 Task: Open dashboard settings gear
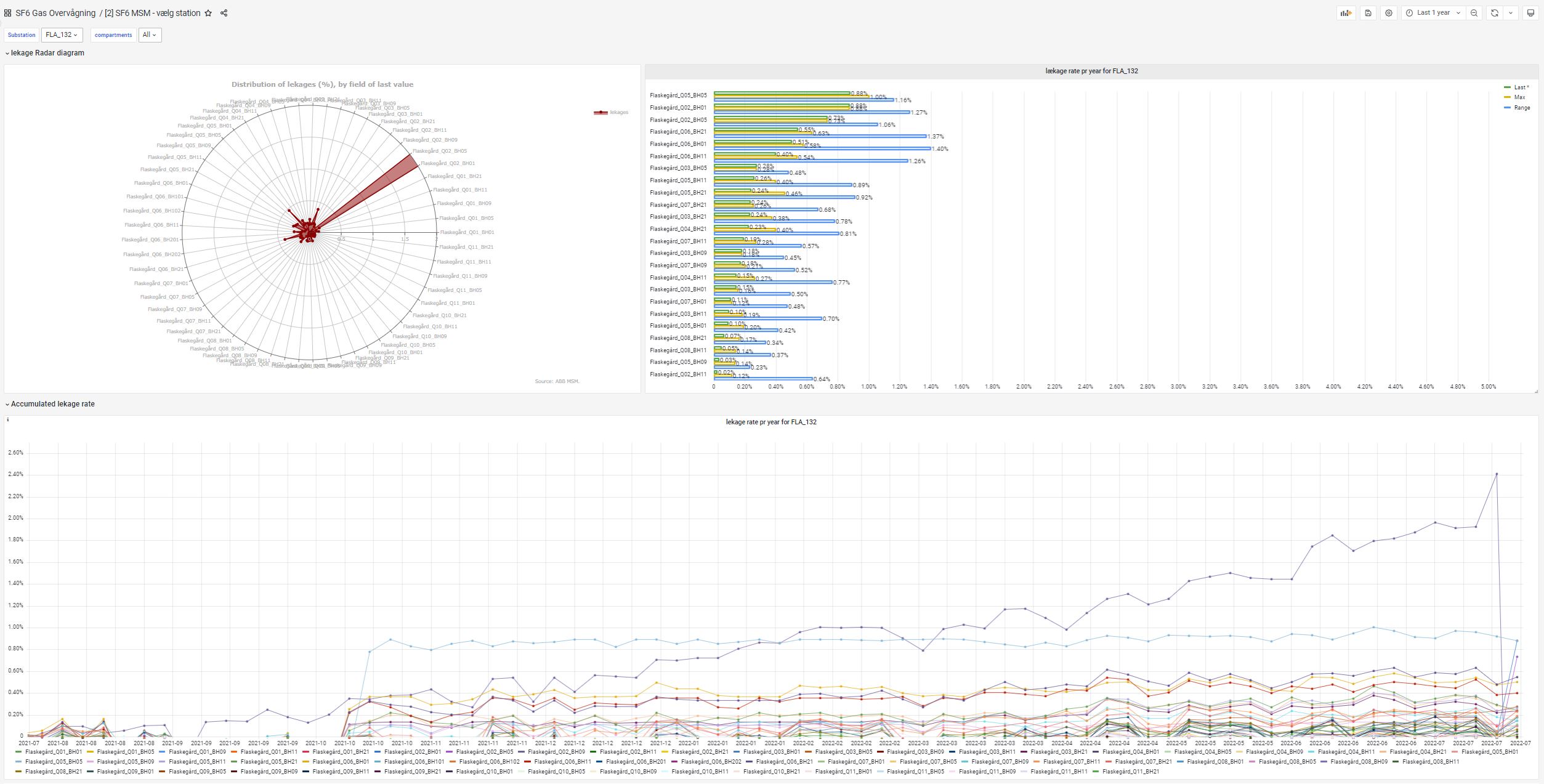tap(1388, 13)
